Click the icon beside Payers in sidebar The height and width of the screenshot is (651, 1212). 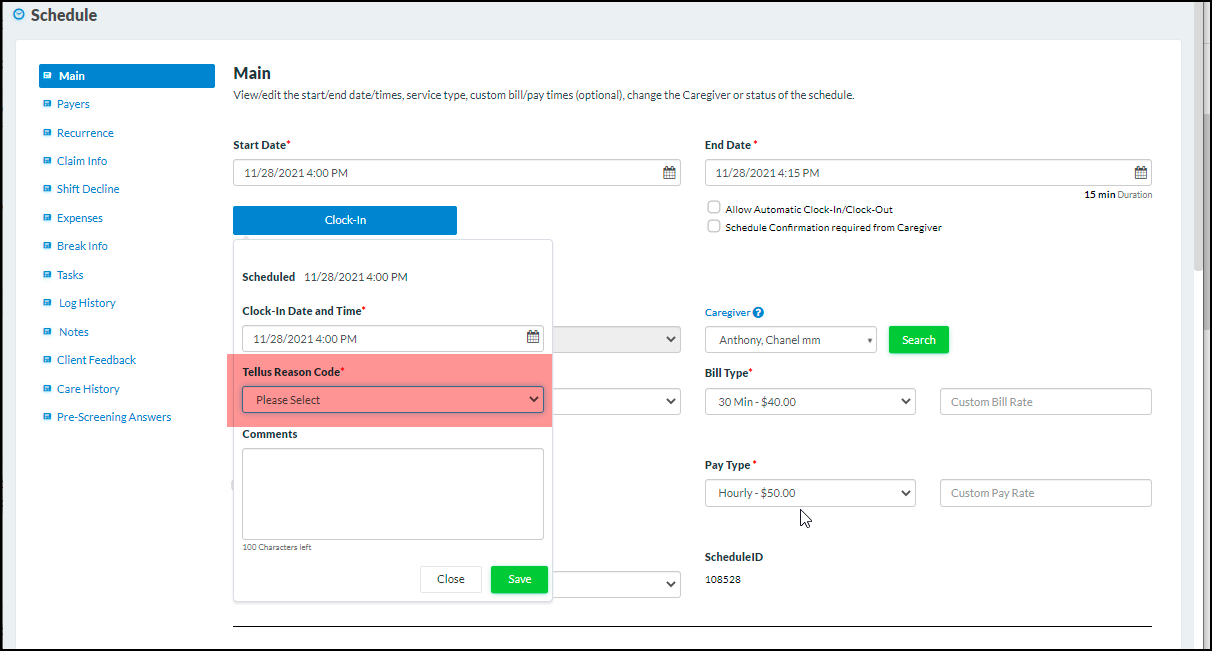(47, 104)
